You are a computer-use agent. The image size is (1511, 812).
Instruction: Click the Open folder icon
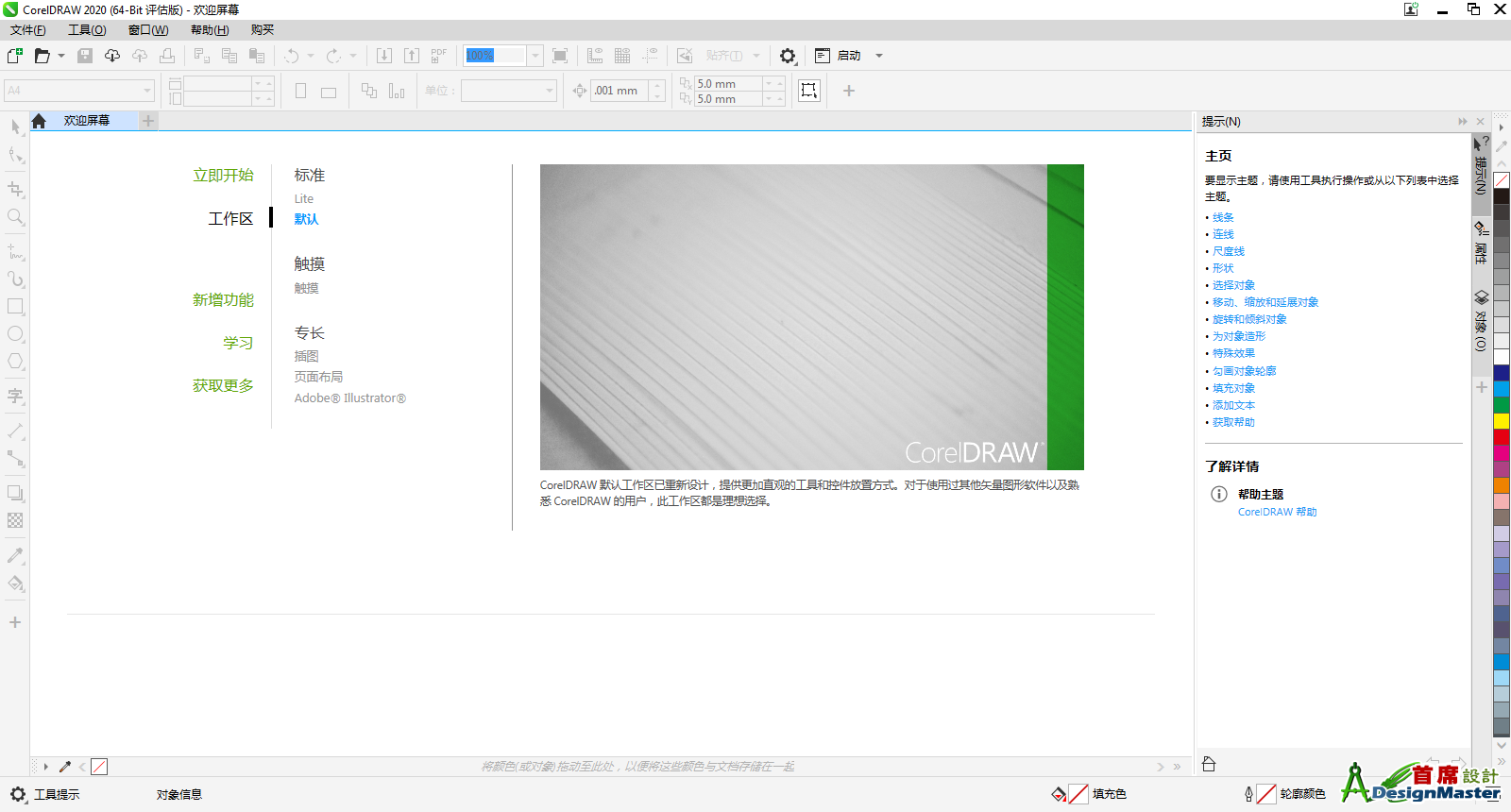(x=42, y=56)
